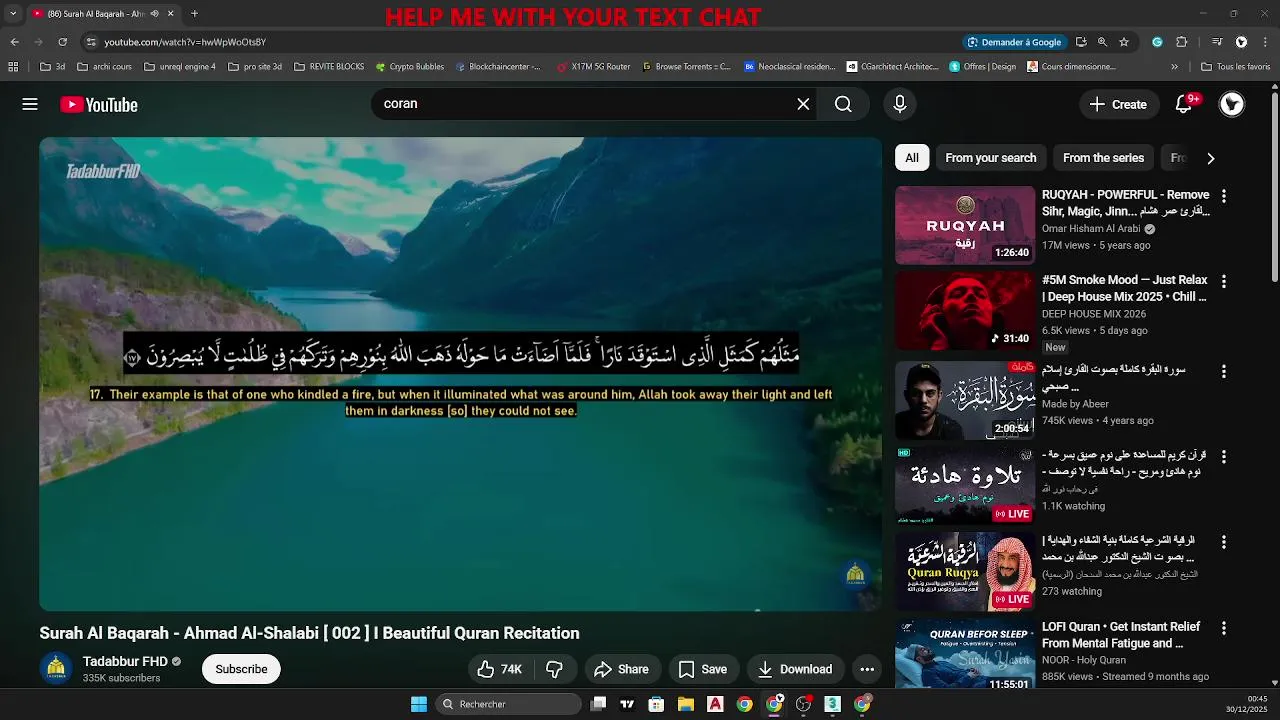Image resolution: width=1280 pixels, height=720 pixels.
Task: Open the tab search dropdown arrow
Action: point(13,14)
